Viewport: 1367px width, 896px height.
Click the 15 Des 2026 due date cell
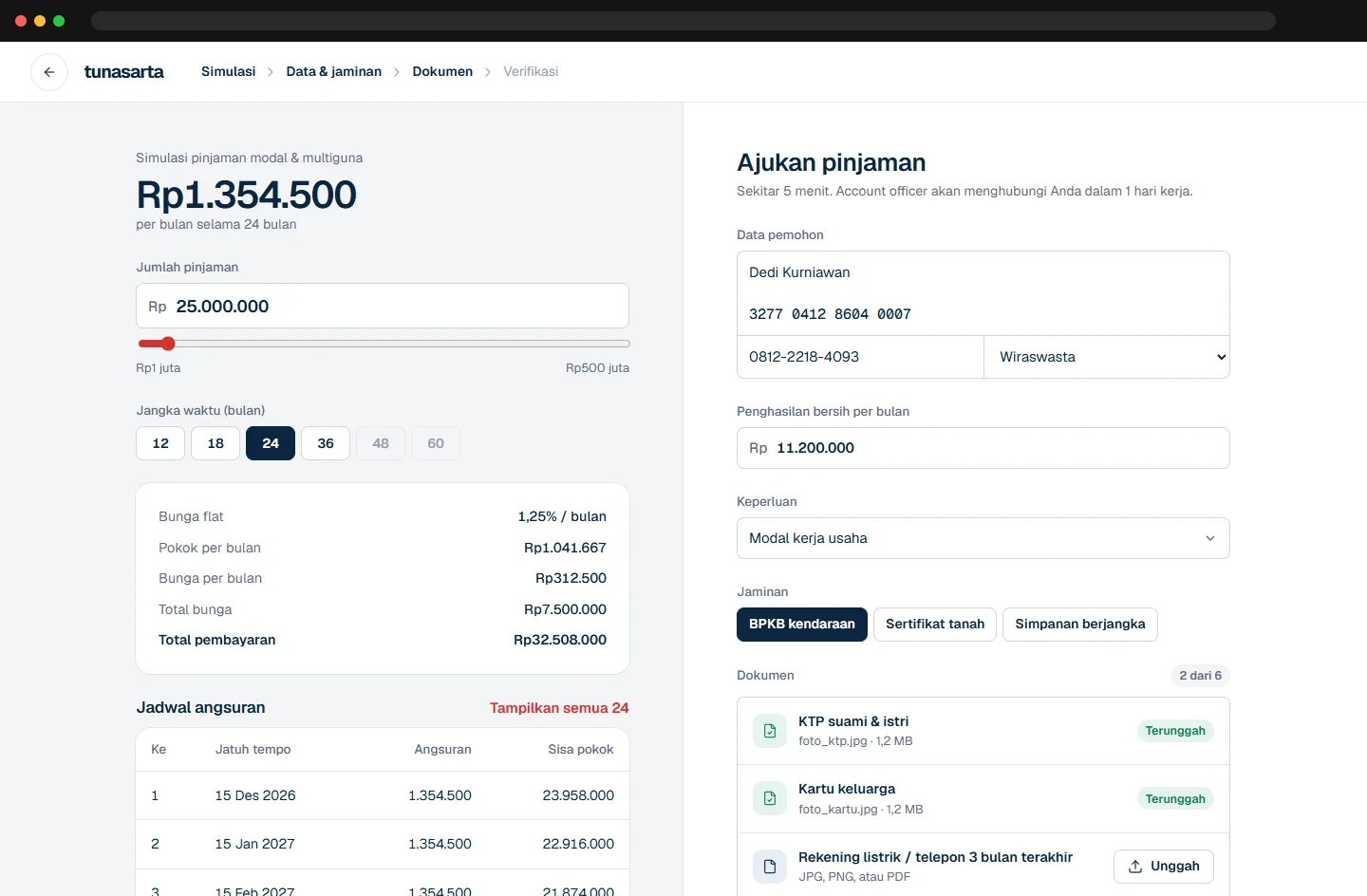pos(255,795)
